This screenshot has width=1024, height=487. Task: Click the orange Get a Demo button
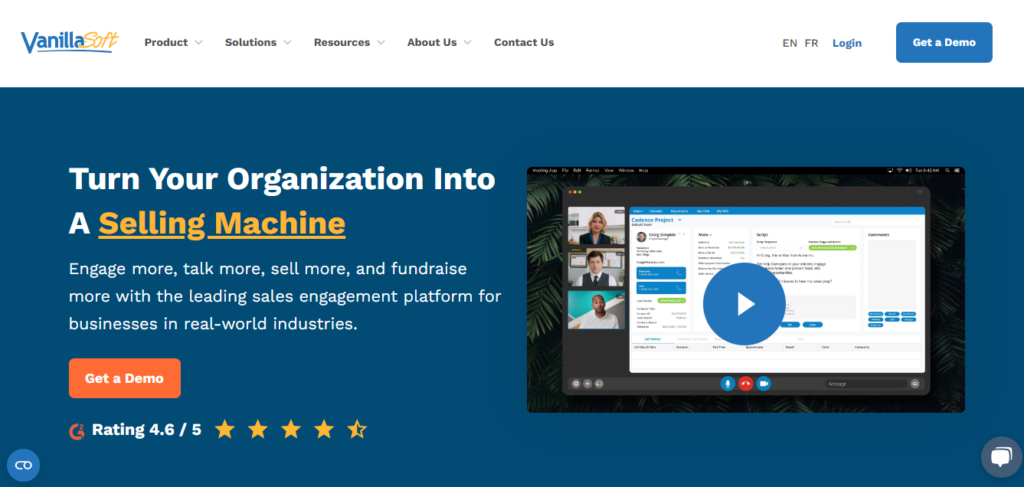pyautogui.click(x=124, y=378)
